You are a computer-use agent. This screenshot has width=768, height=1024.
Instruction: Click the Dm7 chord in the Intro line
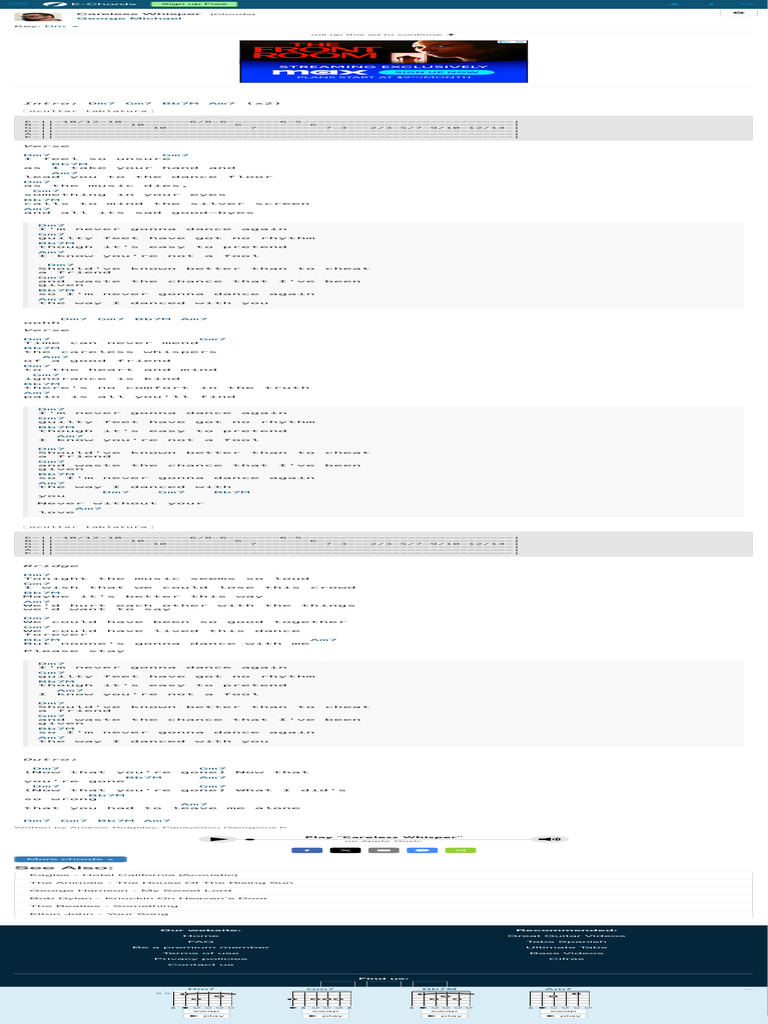pyautogui.click(x=101, y=103)
